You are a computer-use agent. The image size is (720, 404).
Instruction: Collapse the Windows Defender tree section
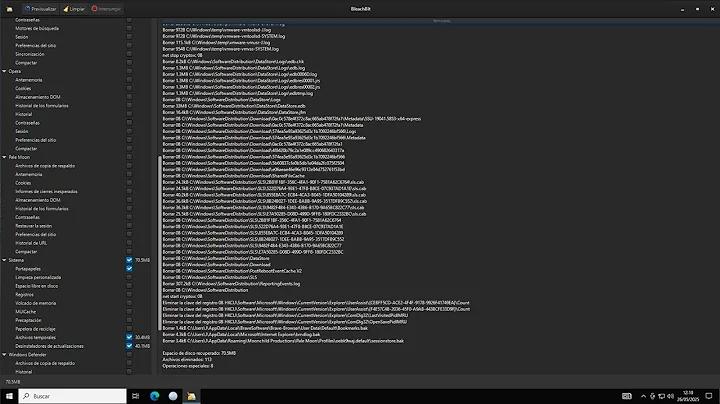4,354
